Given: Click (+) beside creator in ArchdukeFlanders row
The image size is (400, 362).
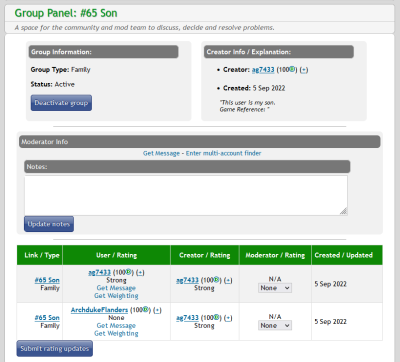Looking at the screenshot, I should click(x=228, y=318).
